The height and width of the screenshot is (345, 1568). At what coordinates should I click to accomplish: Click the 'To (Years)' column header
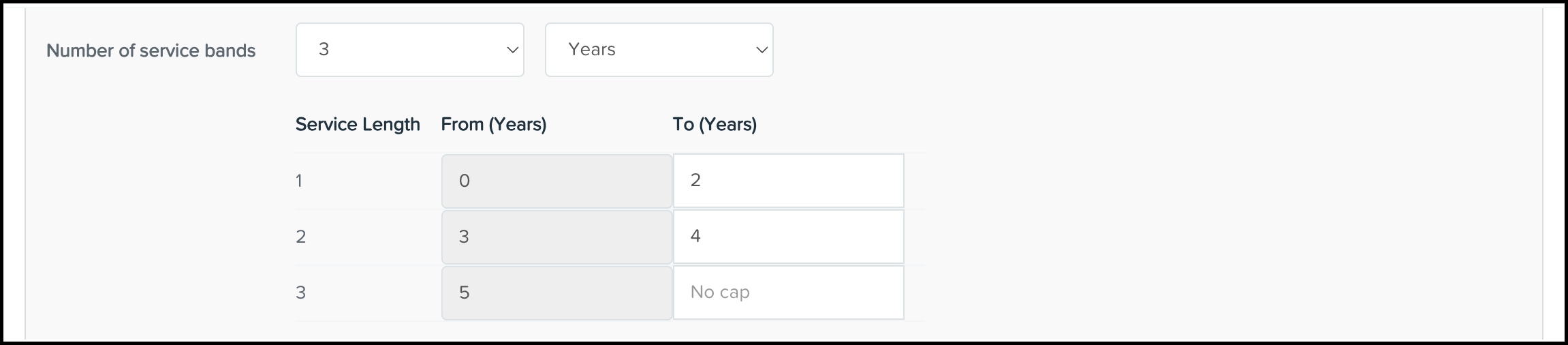(715, 125)
